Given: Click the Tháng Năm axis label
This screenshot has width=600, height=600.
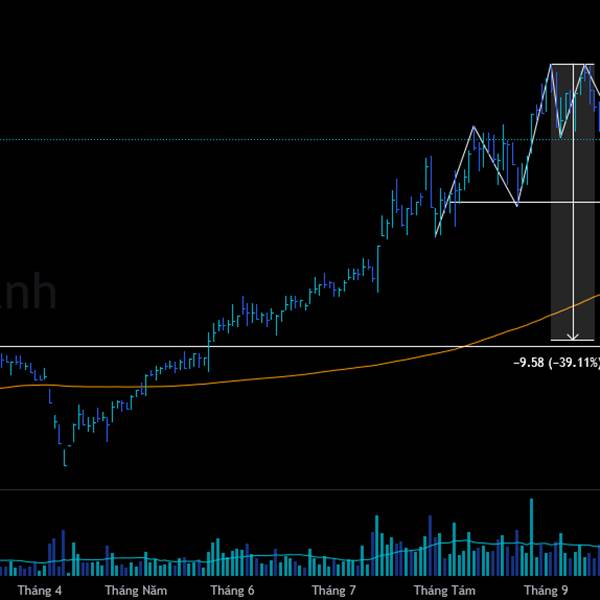Looking at the screenshot, I should click(136, 590).
